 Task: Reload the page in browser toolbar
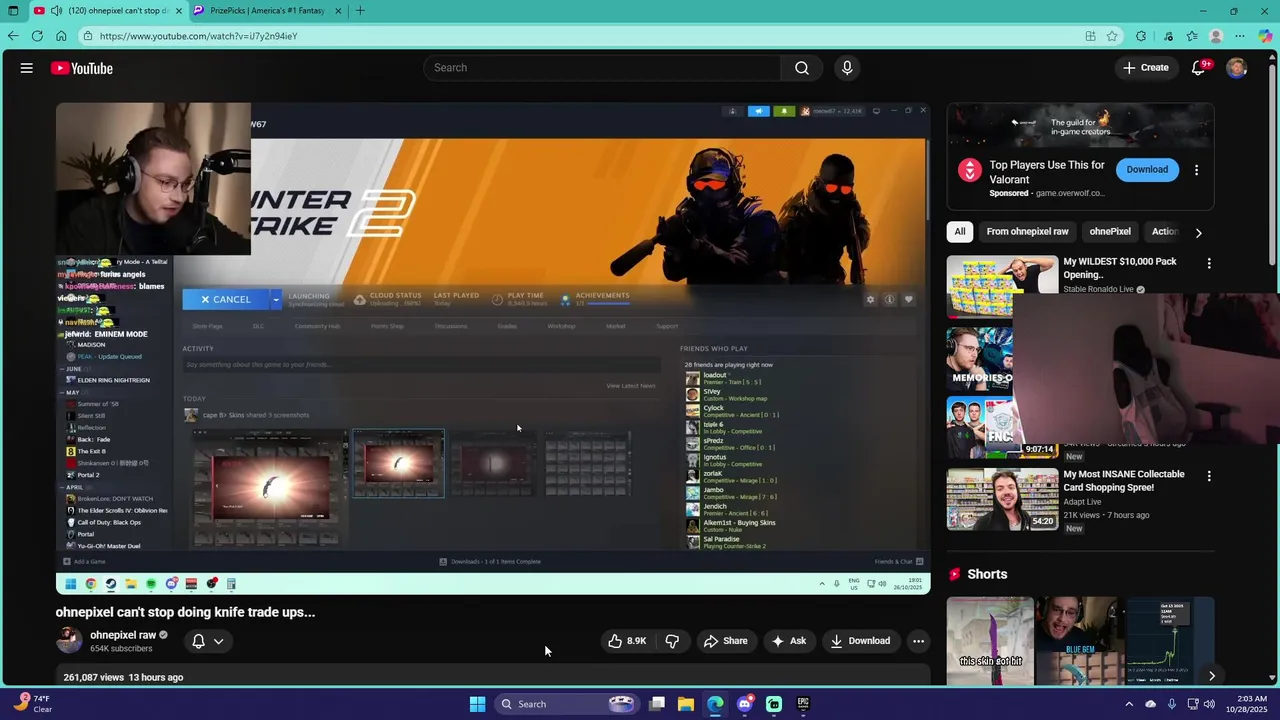[37, 36]
